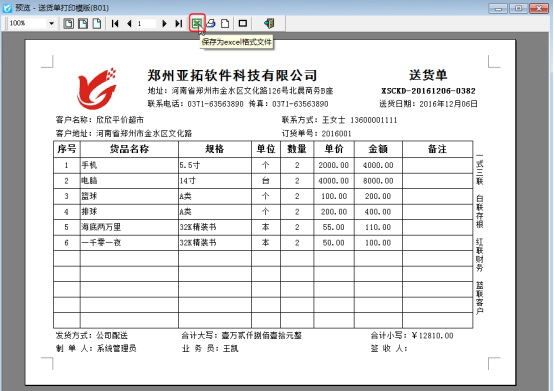The image size is (554, 391).
Task: Click the company logo on the document
Action: tap(97, 88)
